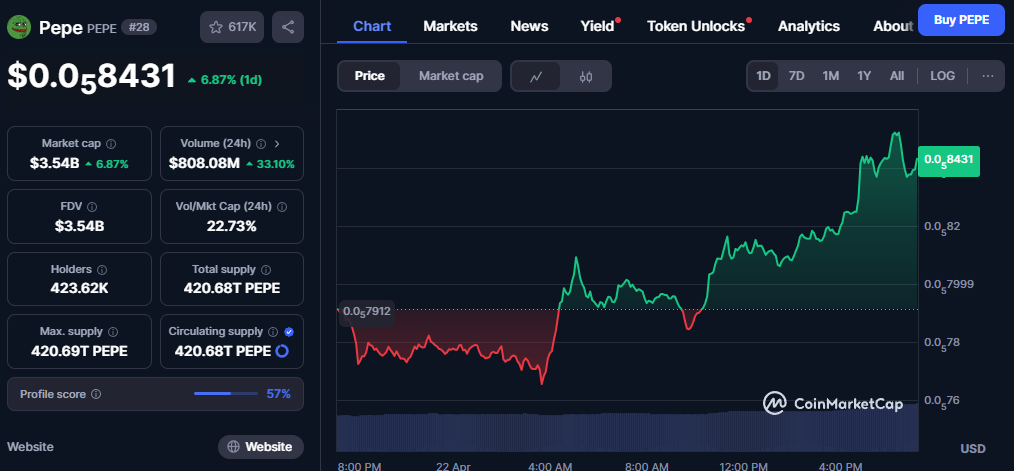Click the Buy PEPE button
1014x471 pixels.
(961, 20)
